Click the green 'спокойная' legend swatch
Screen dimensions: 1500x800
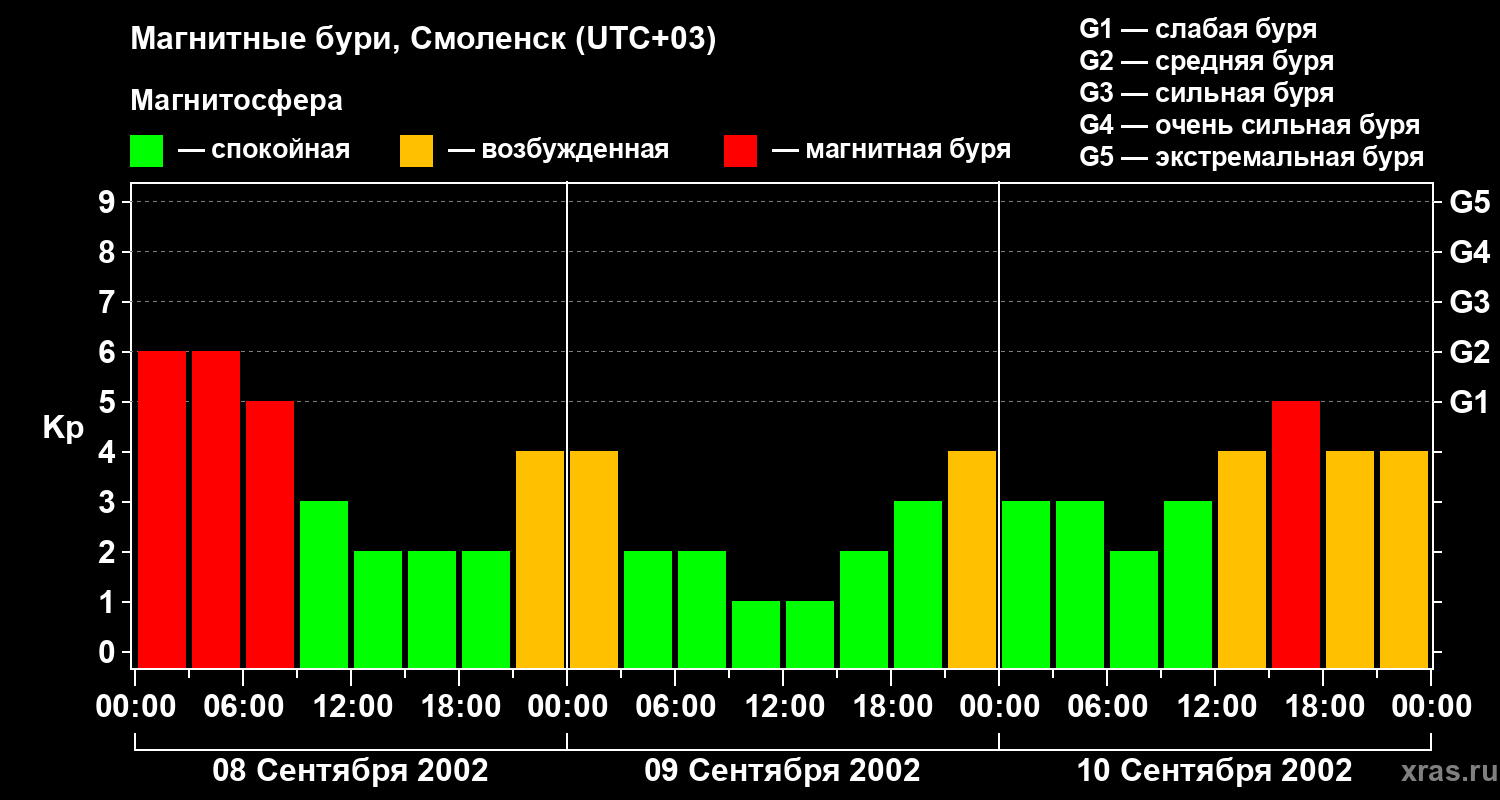click(147, 151)
